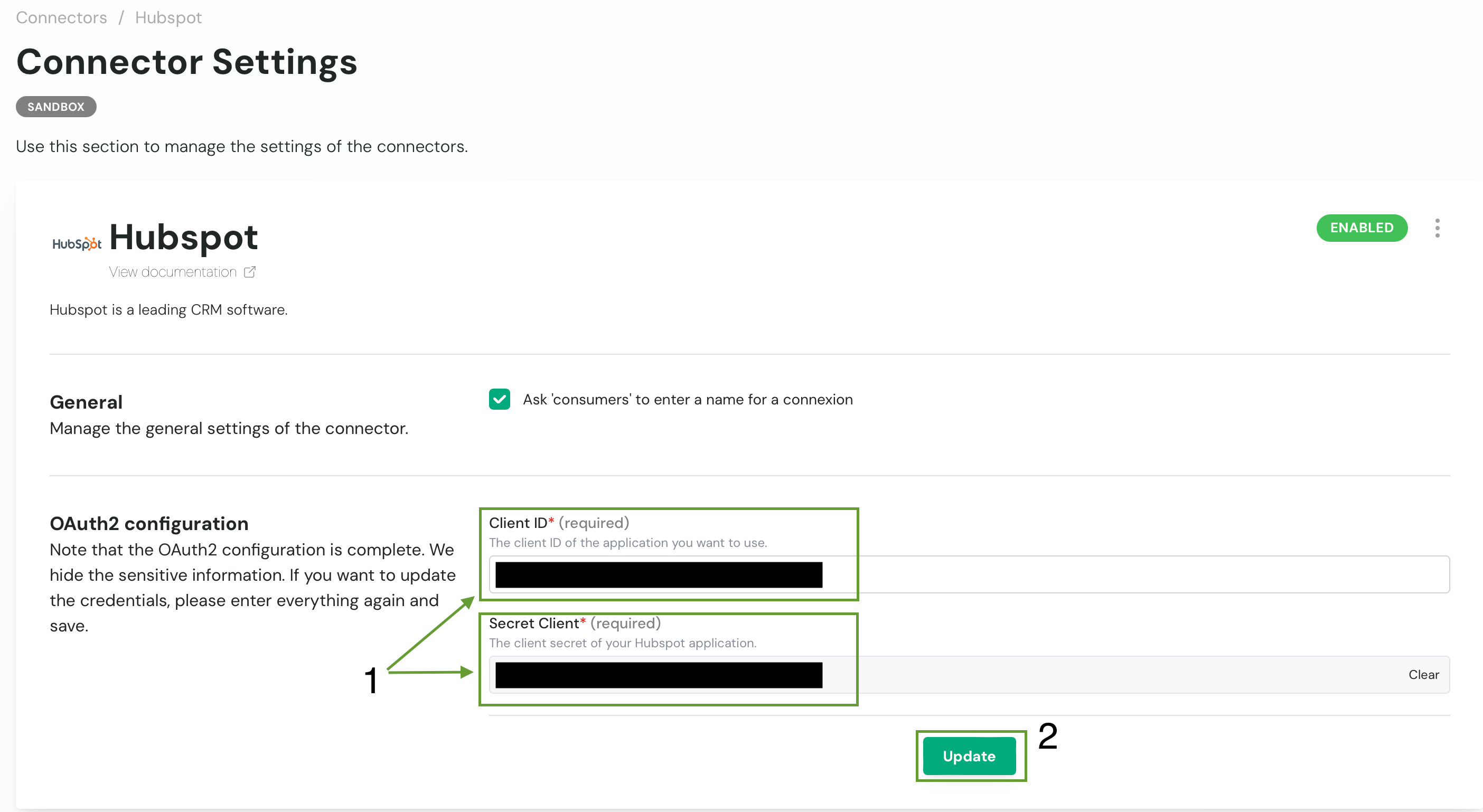Click 'Manage the general settings of the connector.' text
The image size is (1483, 812).
pos(229,429)
